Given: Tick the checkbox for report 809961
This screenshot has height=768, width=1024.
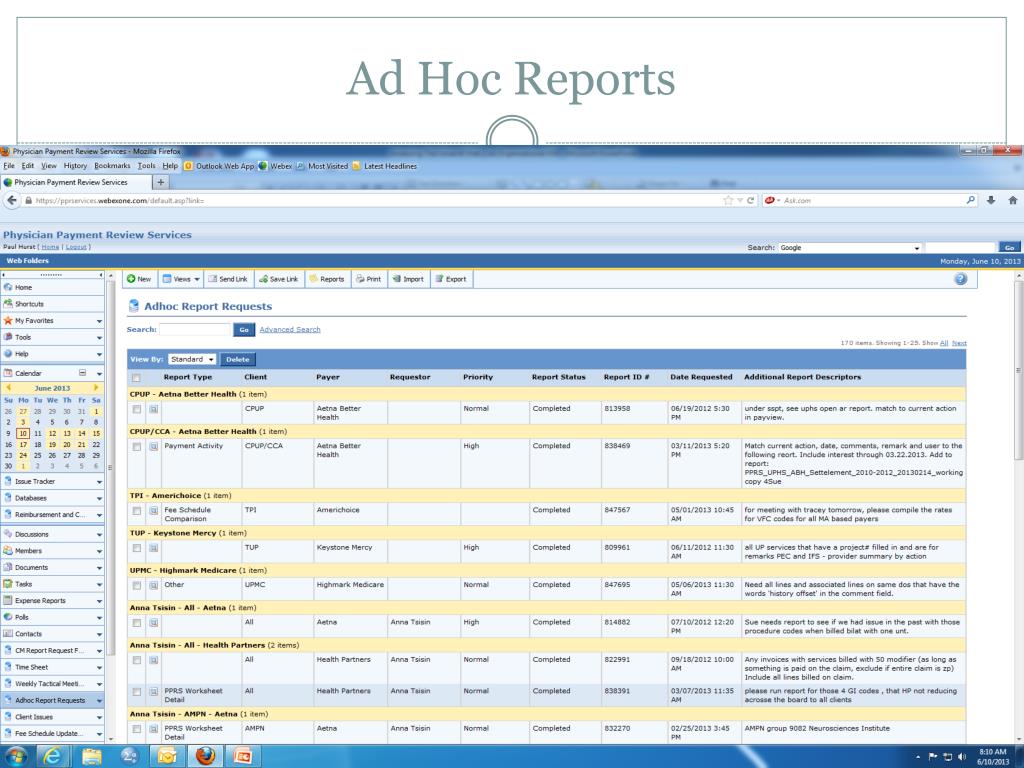Looking at the screenshot, I should tap(136, 548).
